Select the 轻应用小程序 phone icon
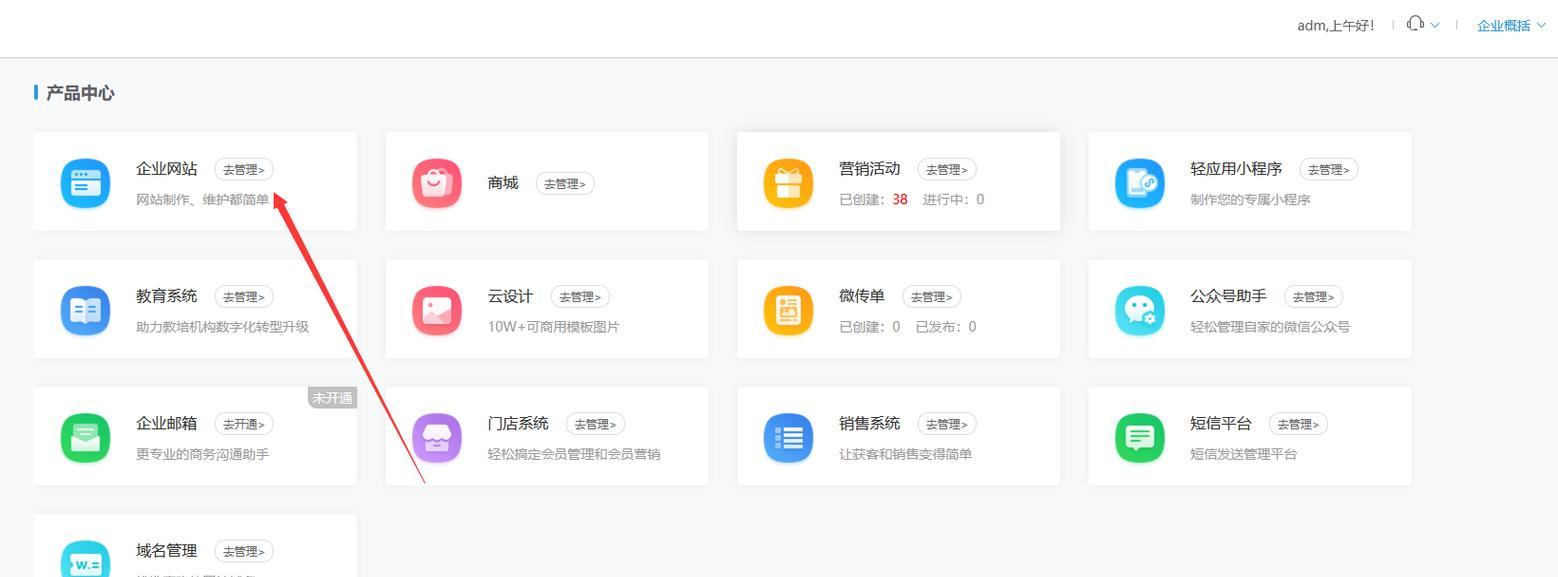1558x577 pixels. click(1140, 183)
